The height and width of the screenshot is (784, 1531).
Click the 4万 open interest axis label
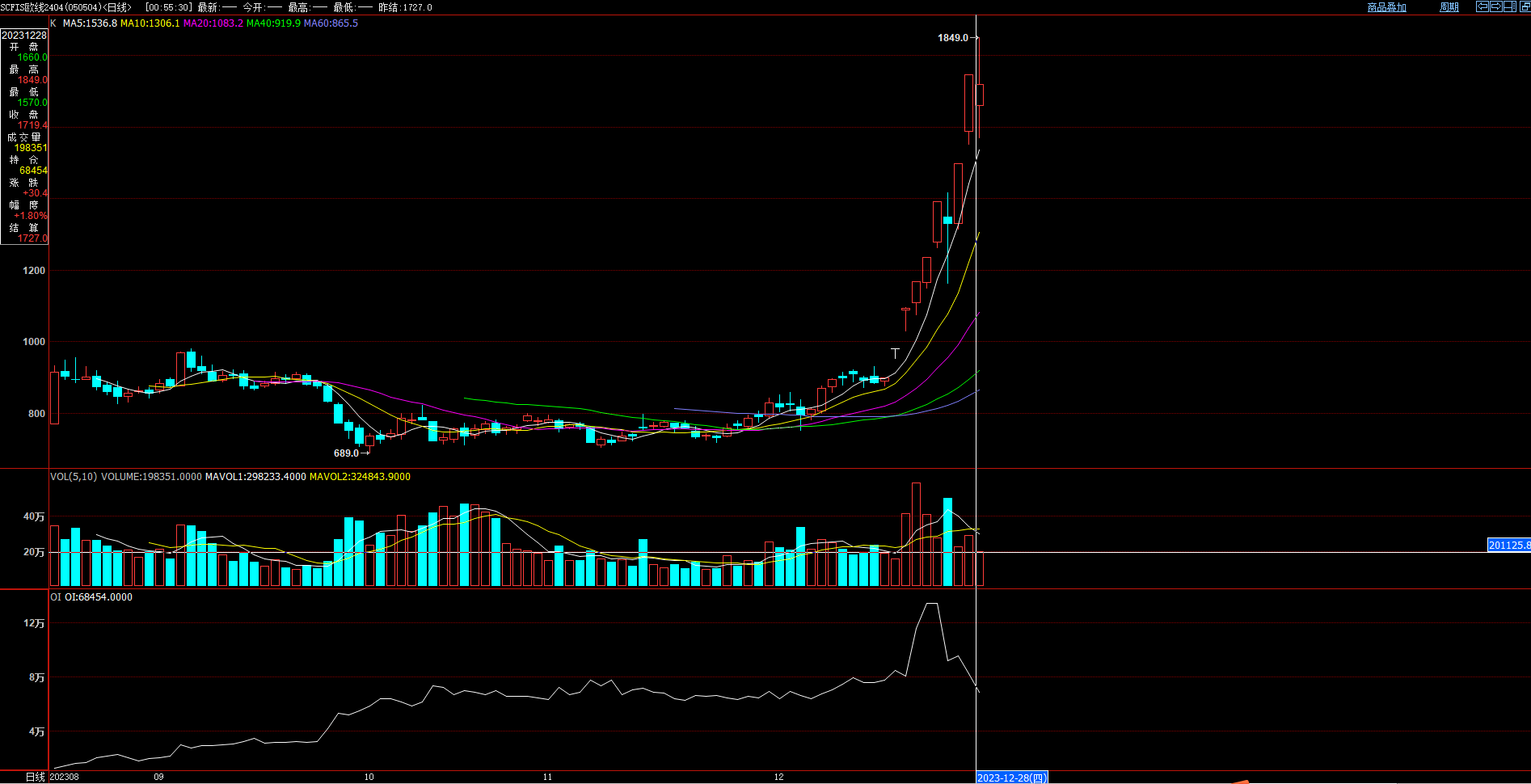pyautogui.click(x=37, y=731)
